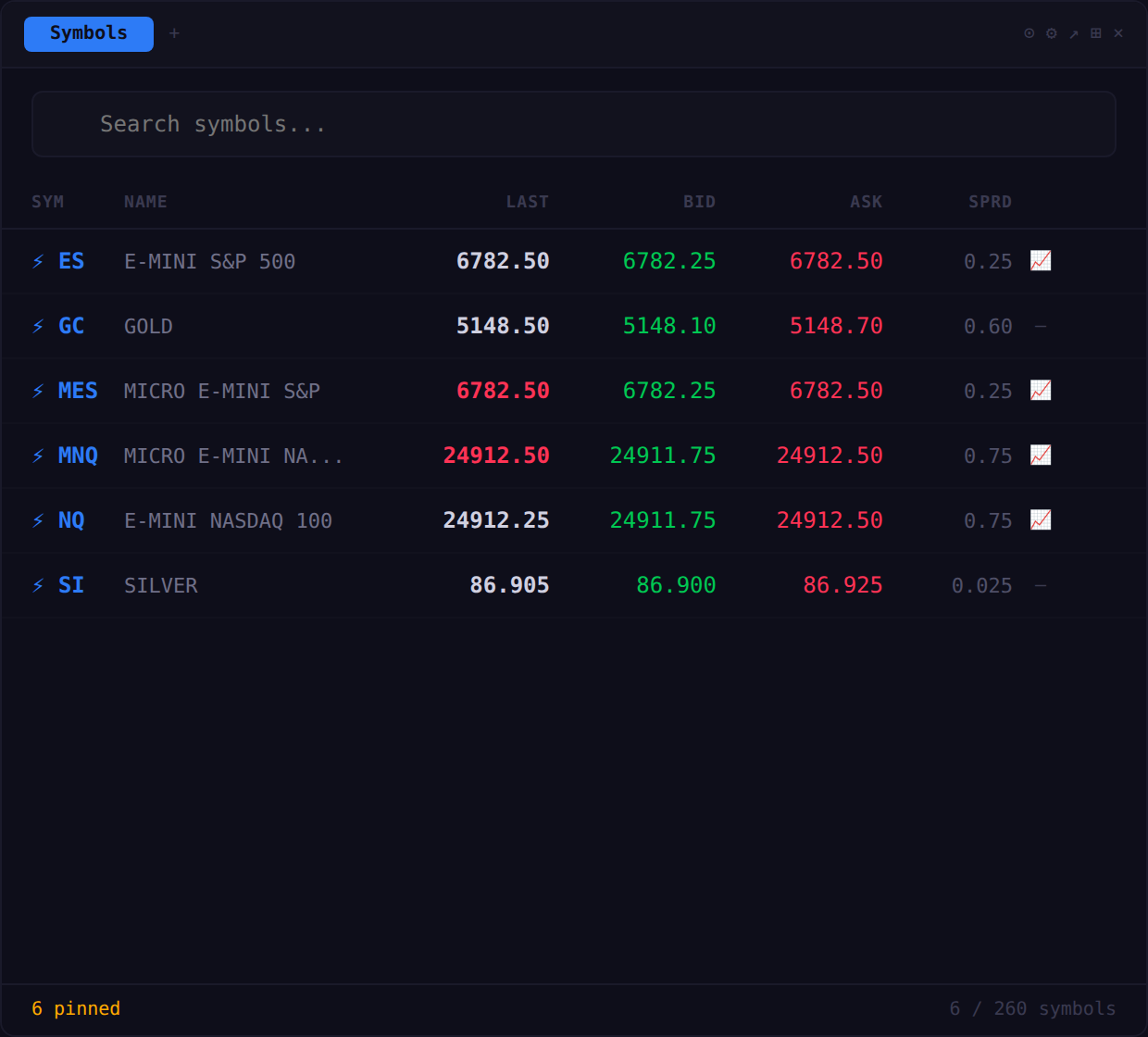Open the mini chart icon for ES
Image resolution: width=1148 pixels, height=1037 pixels.
(1040, 261)
